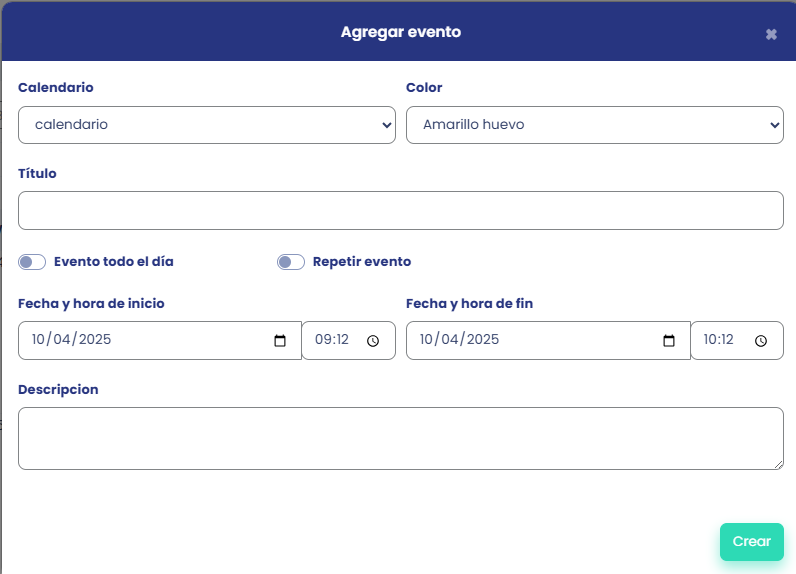Image resolution: width=796 pixels, height=574 pixels.
Task: Click the 10:12 end time value
Action: point(719,340)
